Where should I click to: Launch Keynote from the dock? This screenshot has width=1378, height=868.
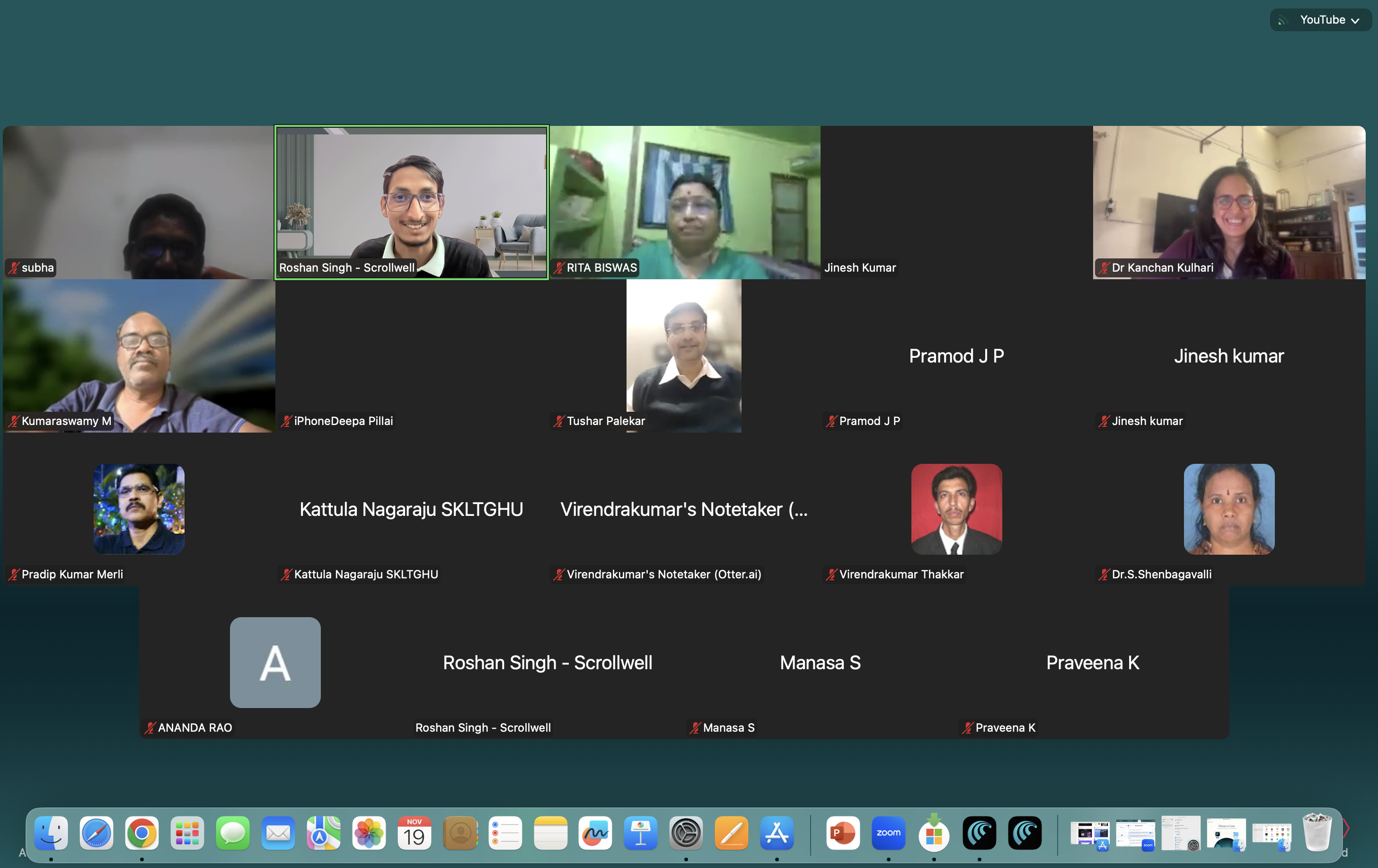click(x=640, y=833)
